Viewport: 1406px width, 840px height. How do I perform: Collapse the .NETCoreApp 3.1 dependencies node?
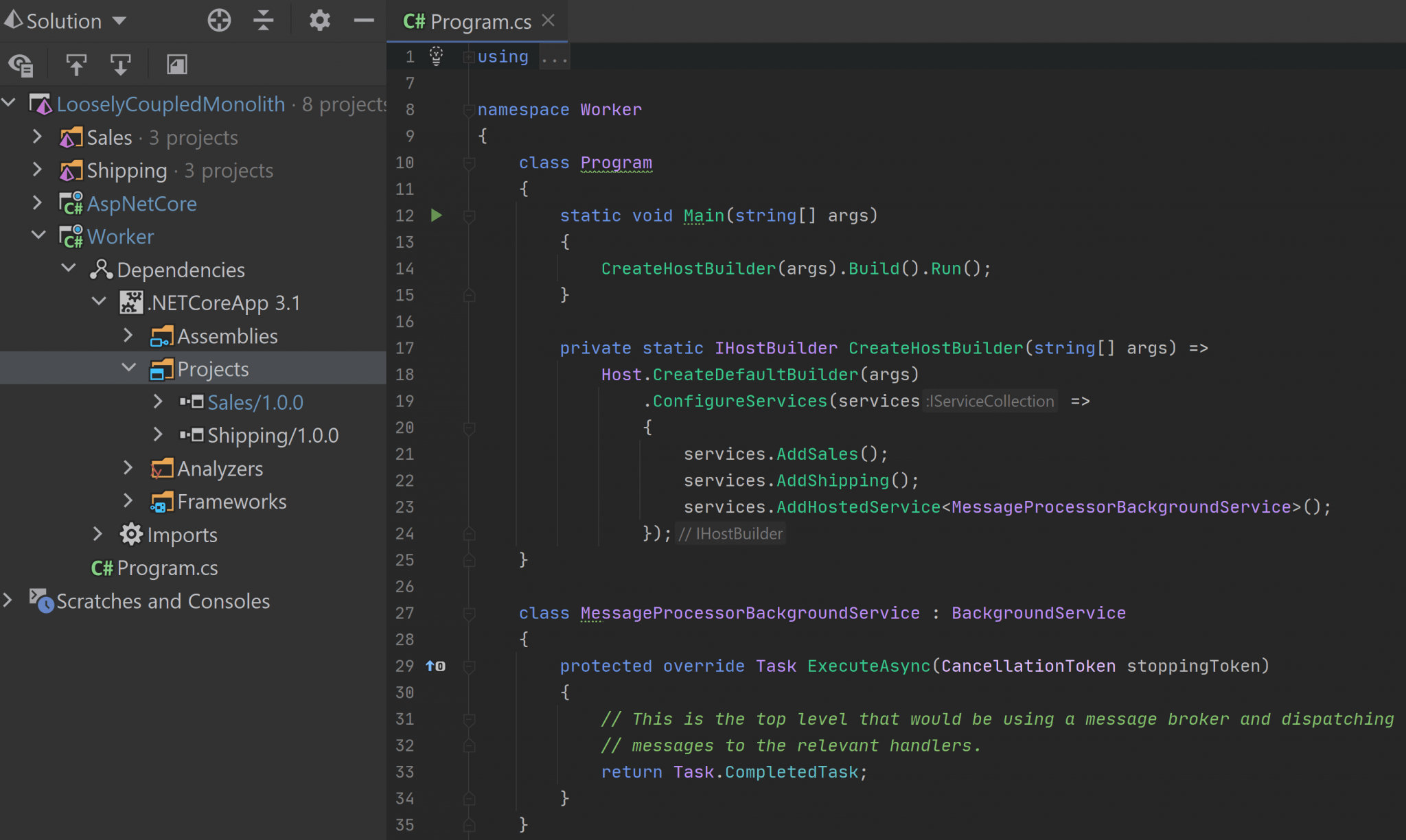(x=99, y=302)
